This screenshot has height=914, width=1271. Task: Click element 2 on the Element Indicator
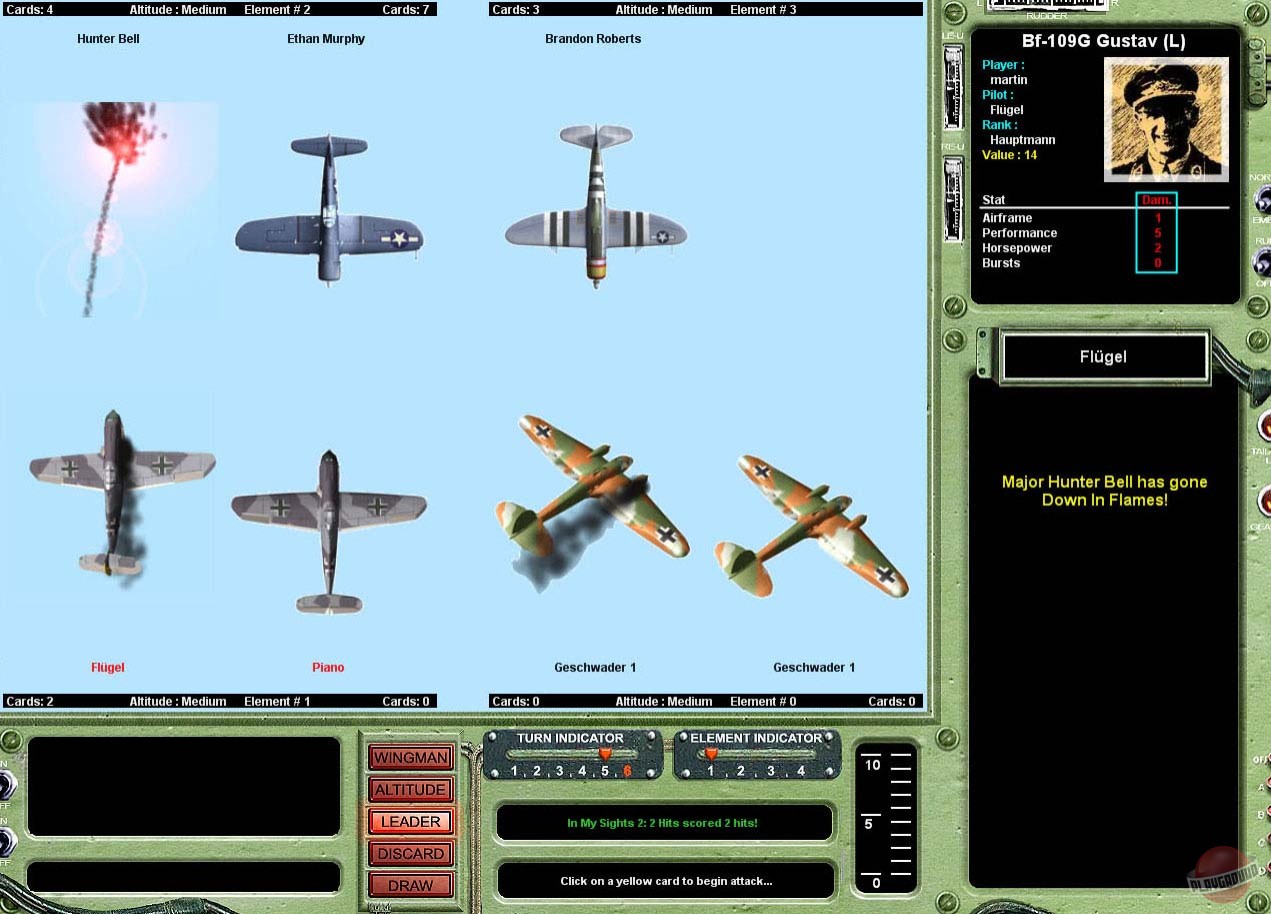click(741, 771)
